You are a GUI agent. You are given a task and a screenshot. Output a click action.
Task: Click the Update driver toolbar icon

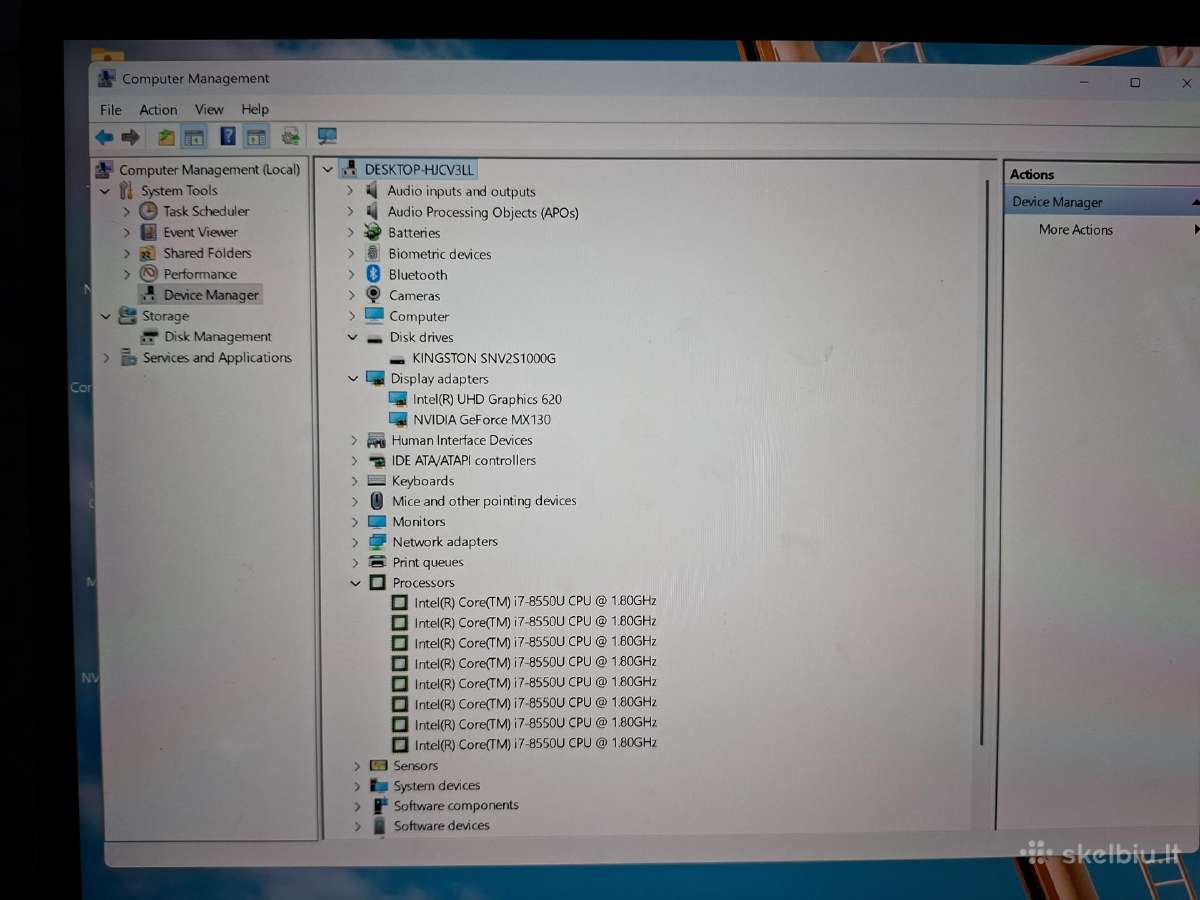tap(290, 136)
